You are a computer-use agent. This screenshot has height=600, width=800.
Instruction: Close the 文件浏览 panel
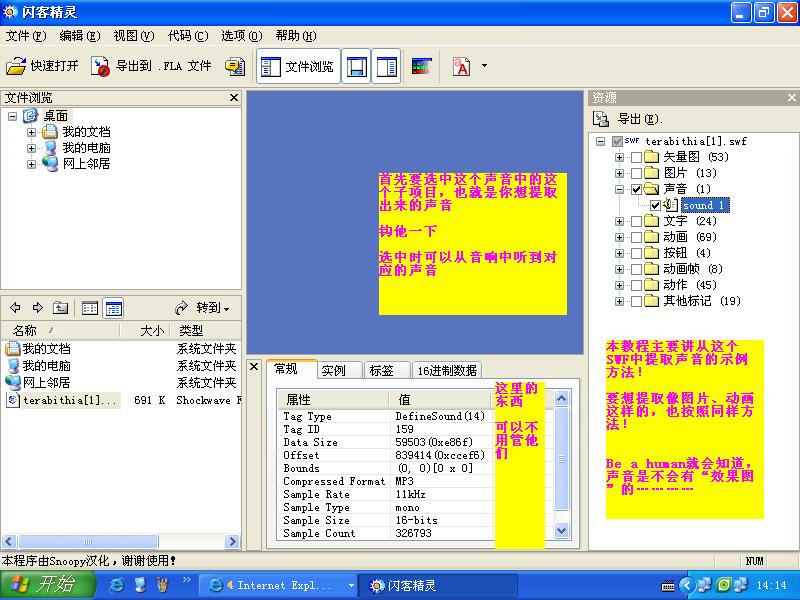click(x=234, y=97)
